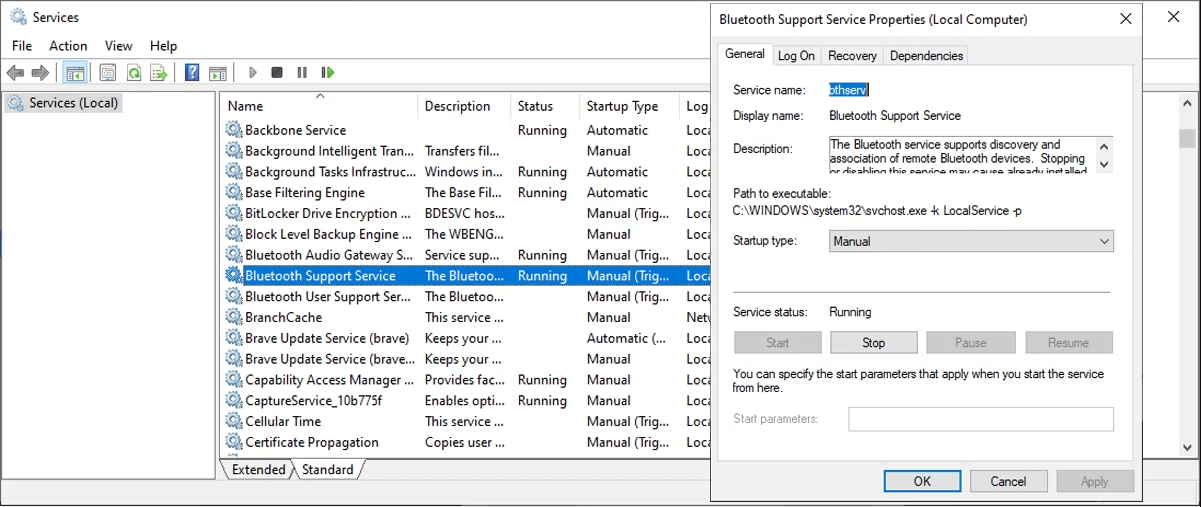
Task: Switch to the Extended view tab
Action: pos(257,469)
